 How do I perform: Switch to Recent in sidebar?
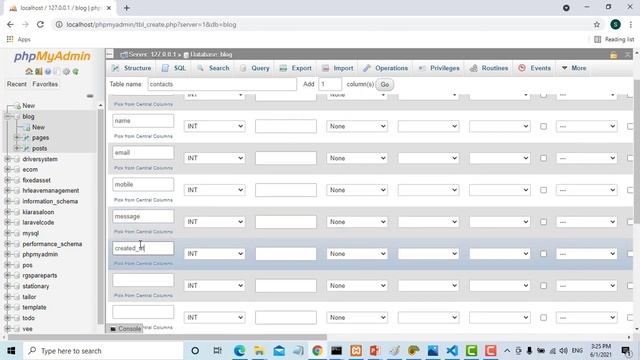[x=17, y=84]
